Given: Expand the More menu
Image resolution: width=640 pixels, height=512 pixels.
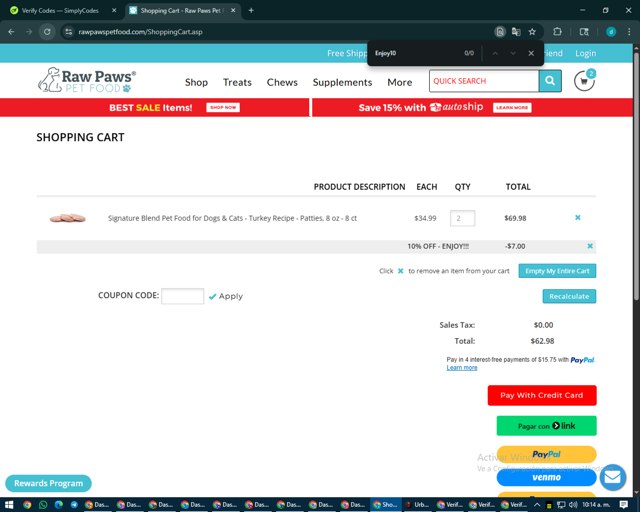Looking at the screenshot, I should (x=400, y=82).
